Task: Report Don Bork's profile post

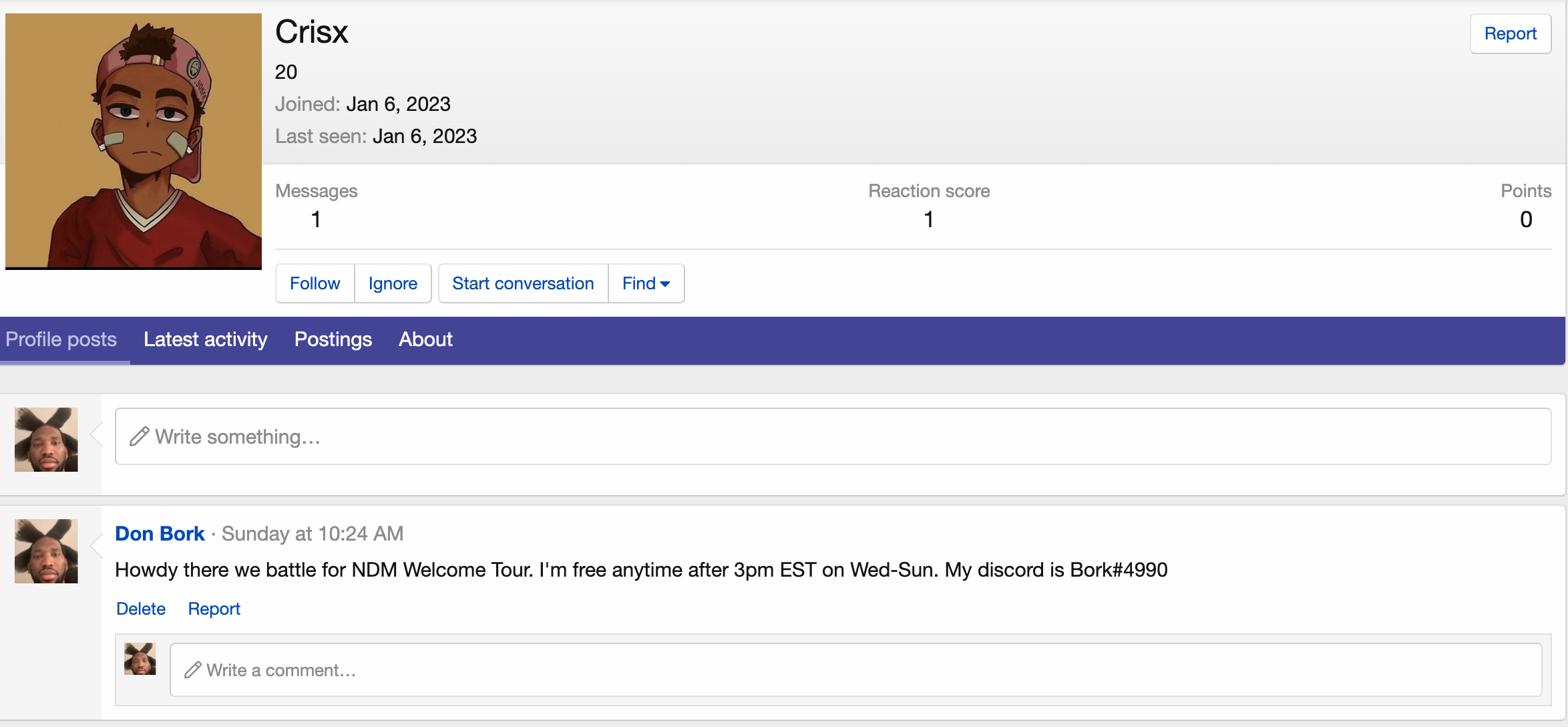Action: coord(214,609)
